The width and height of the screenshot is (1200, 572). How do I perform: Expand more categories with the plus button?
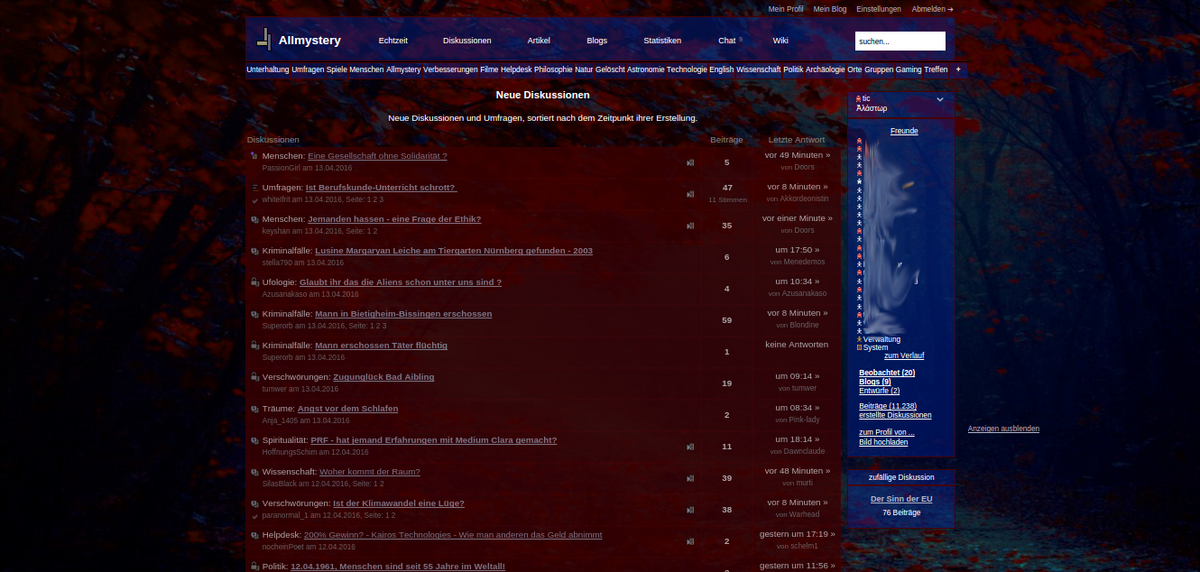tap(958, 69)
